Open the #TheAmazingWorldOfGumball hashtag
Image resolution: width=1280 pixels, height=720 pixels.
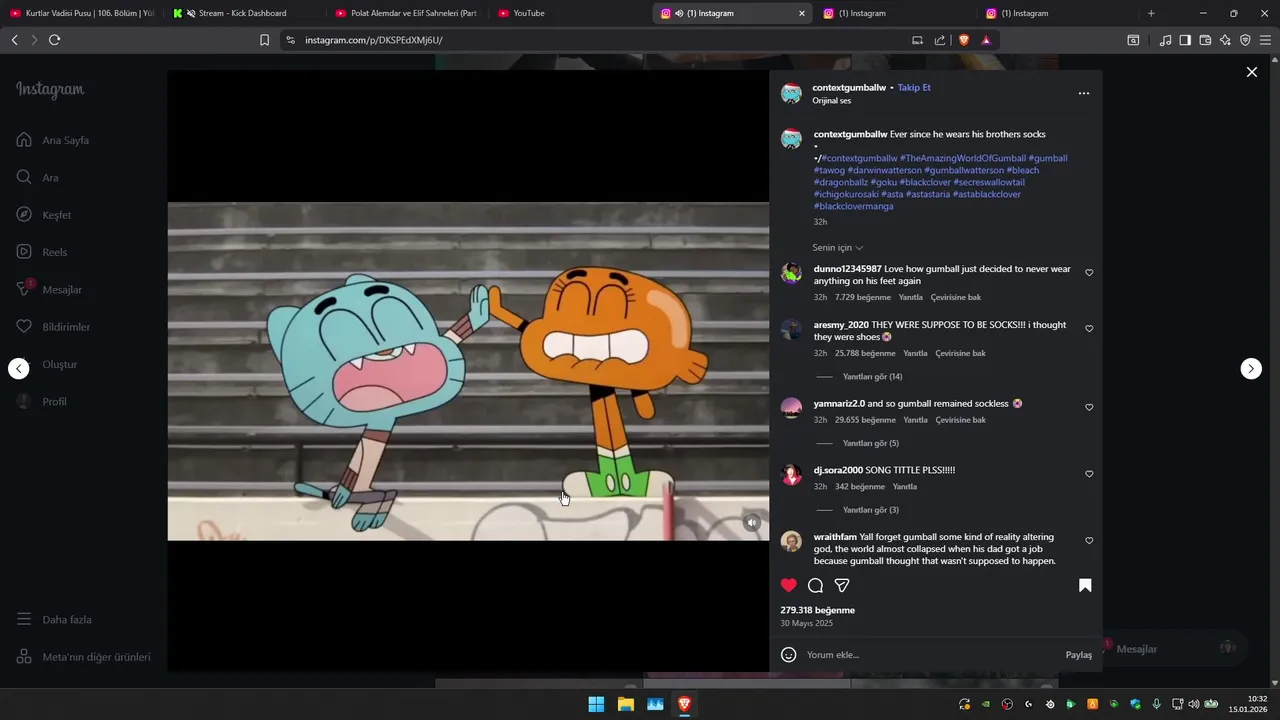[962, 158]
